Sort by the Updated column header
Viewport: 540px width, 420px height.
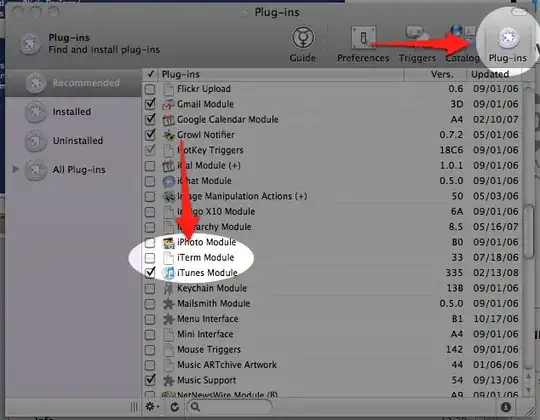tap(494, 74)
